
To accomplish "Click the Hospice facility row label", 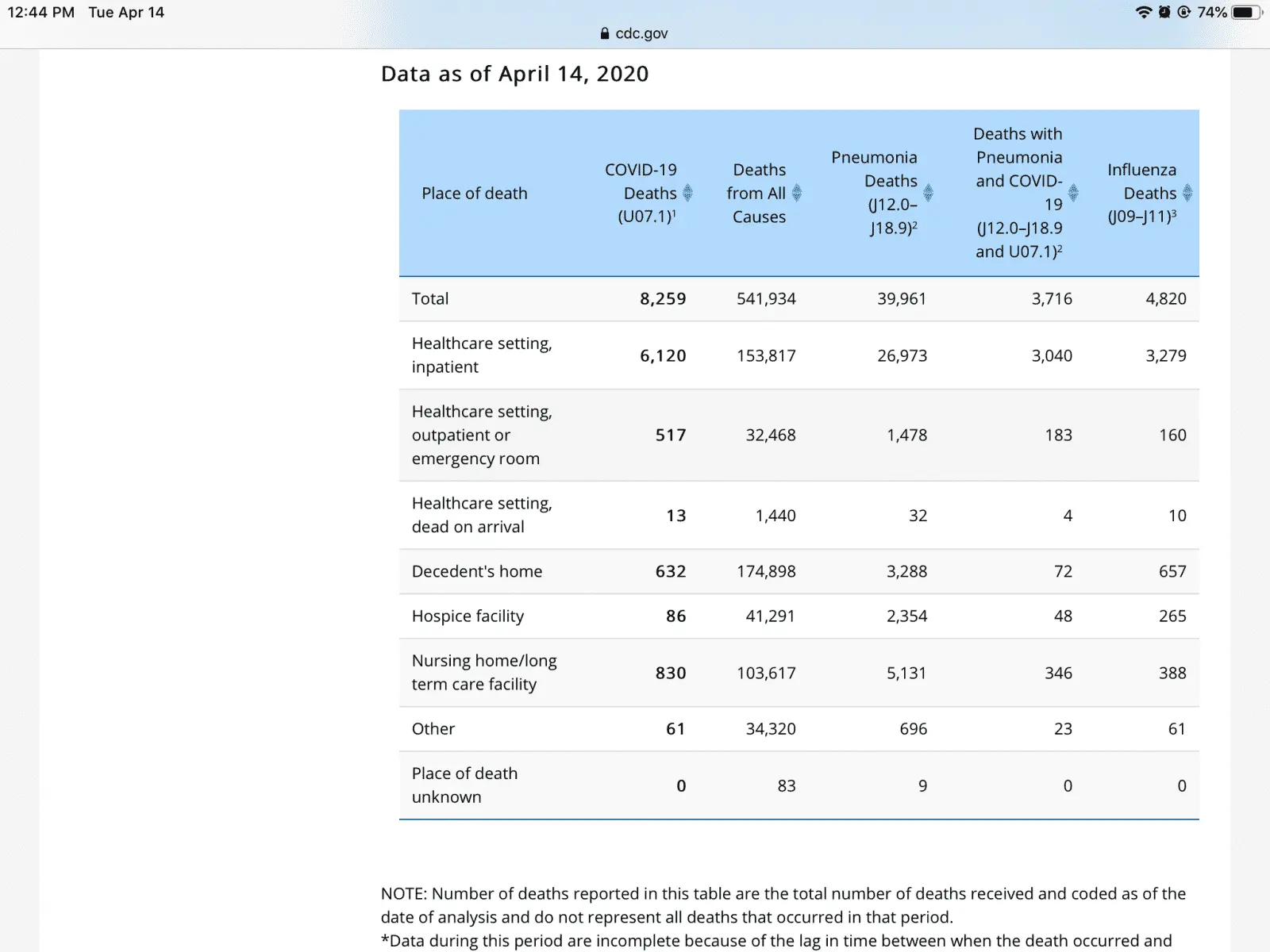I will coord(468,616).
